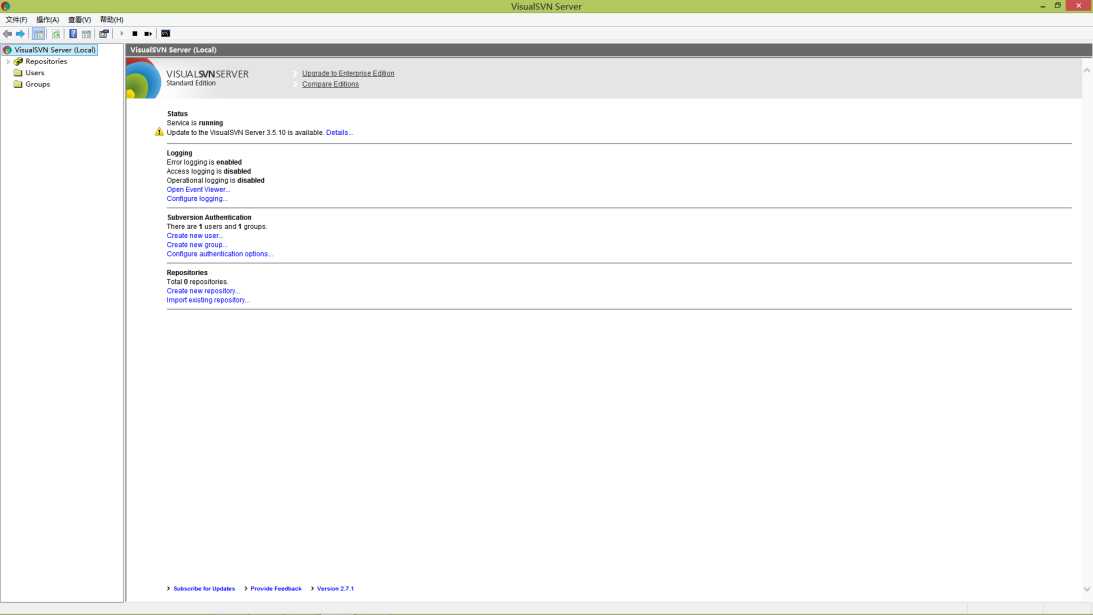Click the Repositories tree node icon
This screenshot has height=615, width=1093.
[19, 61]
